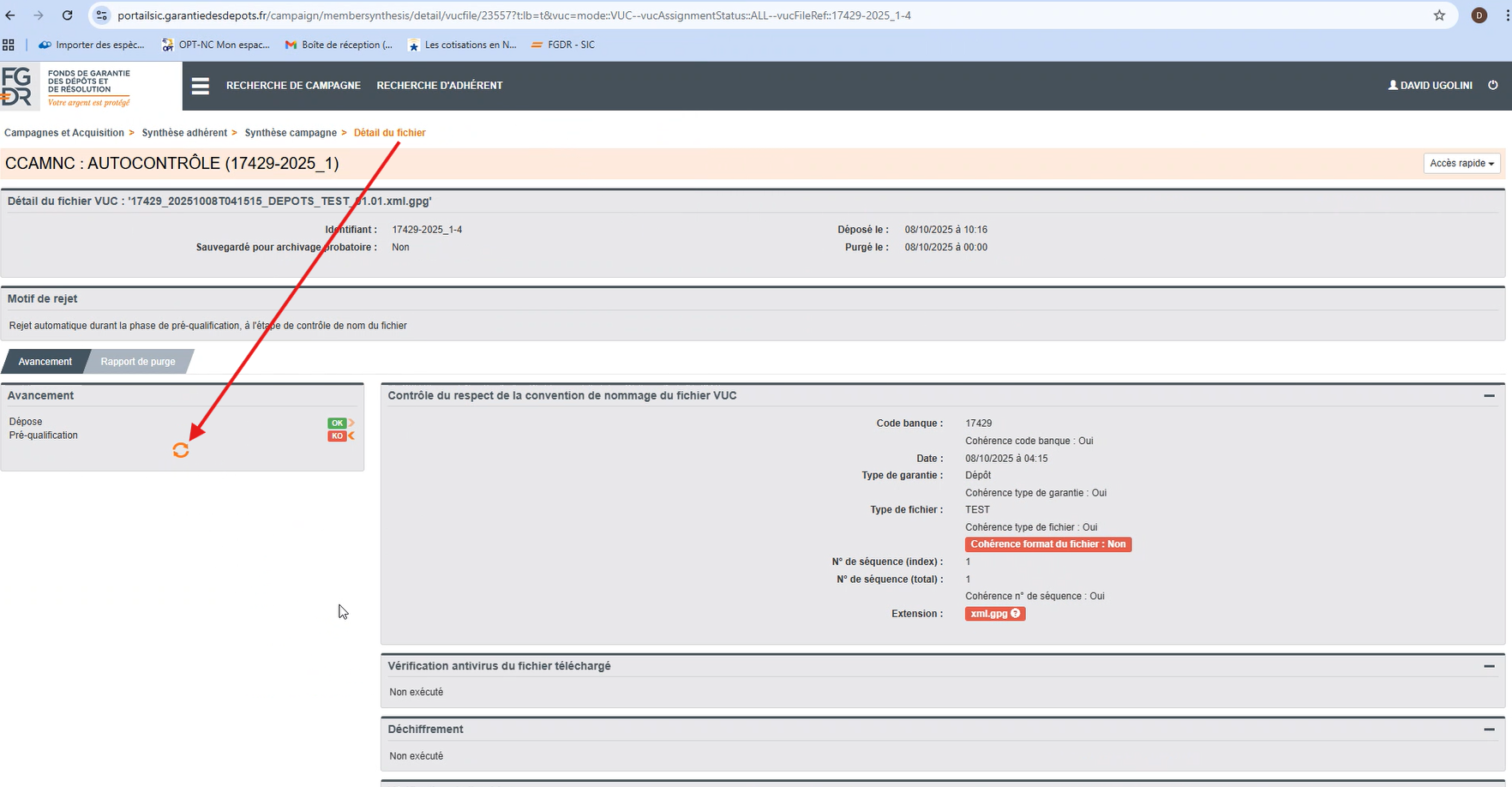
Task: Click the orange refresh icon under Avancement
Action: pos(181,450)
